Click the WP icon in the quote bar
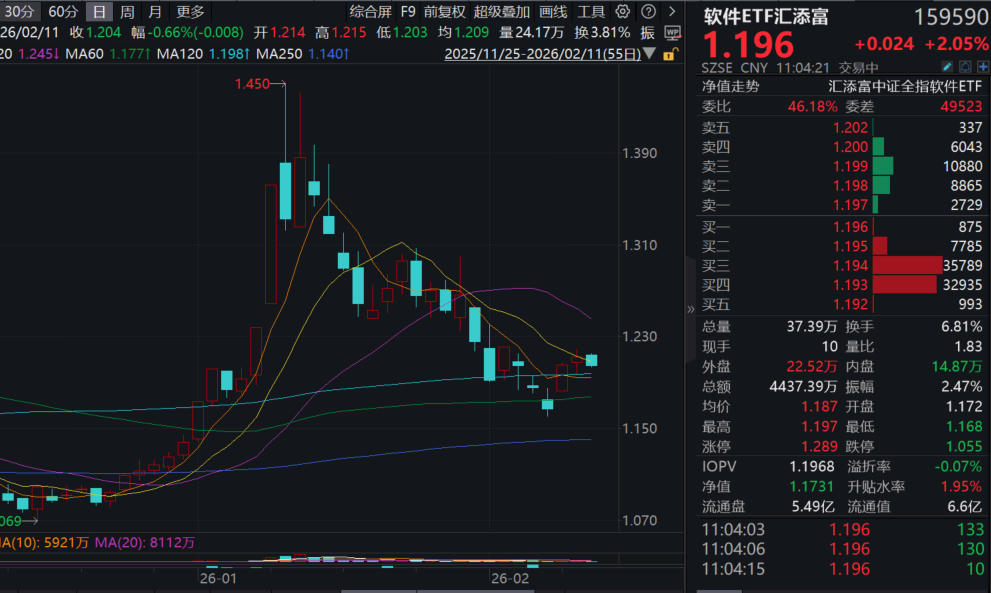The width and height of the screenshot is (991, 593). pos(674,32)
